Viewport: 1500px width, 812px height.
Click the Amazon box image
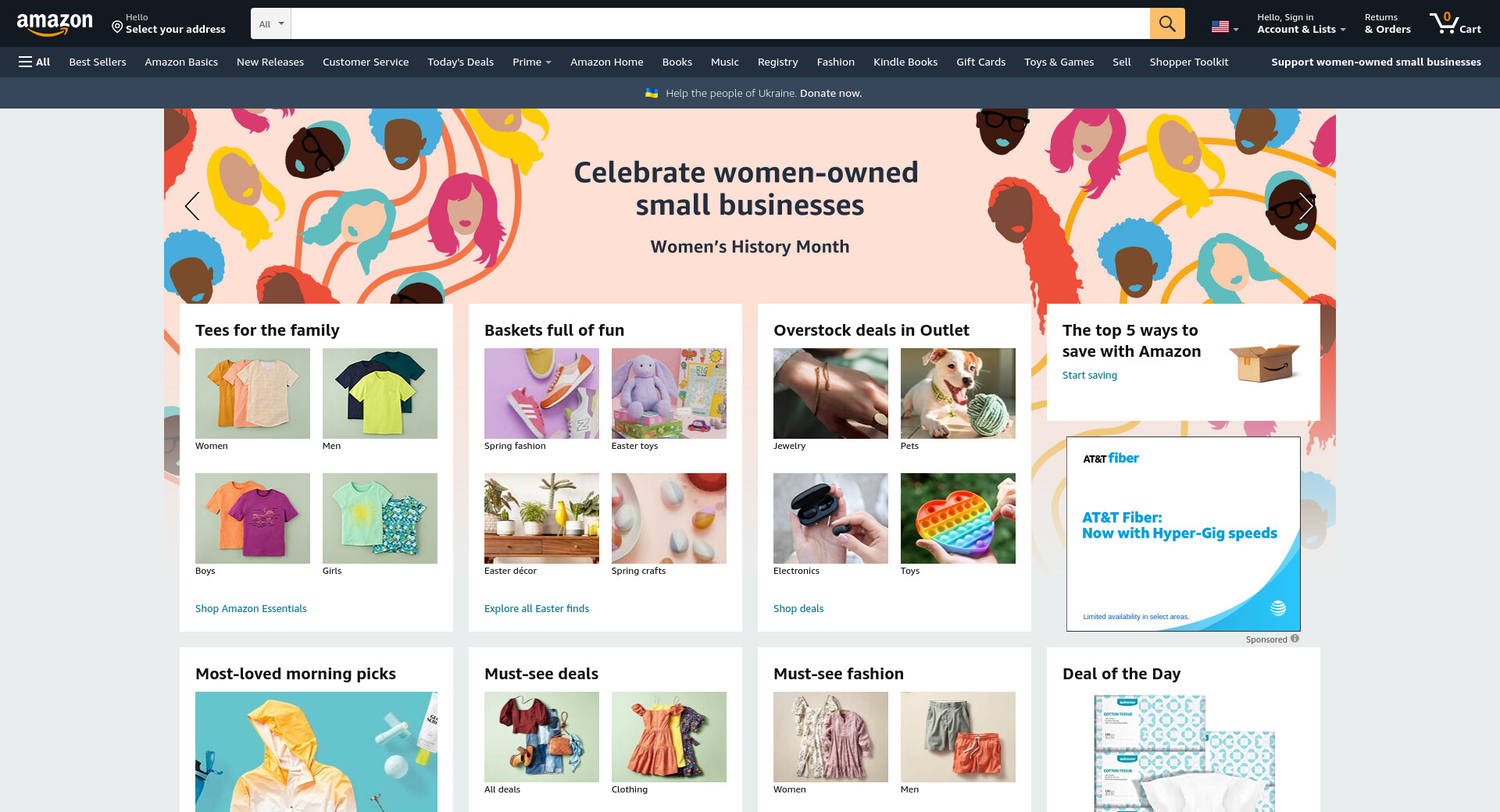tap(1263, 362)
